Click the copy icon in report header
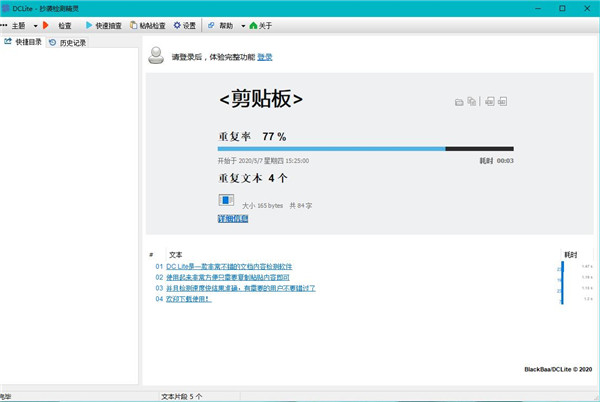This screenshot has width=600, height=402. point(471,102)
